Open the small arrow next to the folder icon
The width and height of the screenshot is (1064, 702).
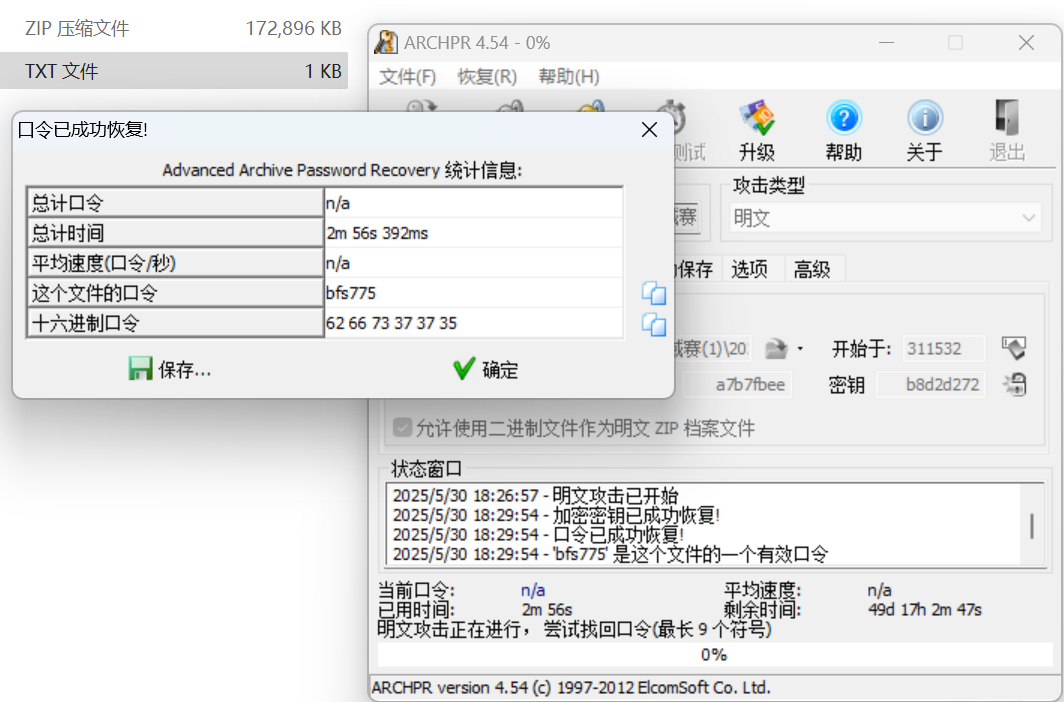pos(800,349)
